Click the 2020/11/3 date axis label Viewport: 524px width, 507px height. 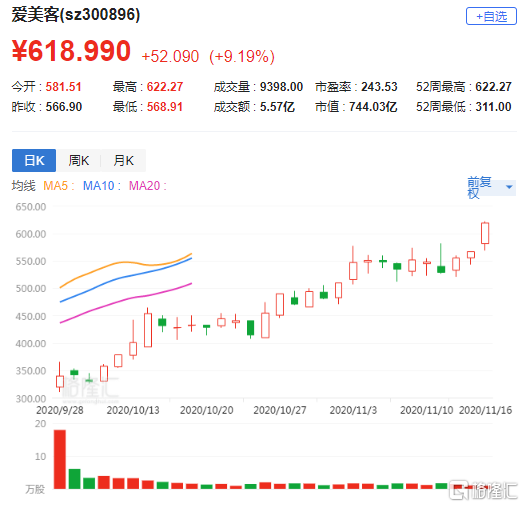353,410
